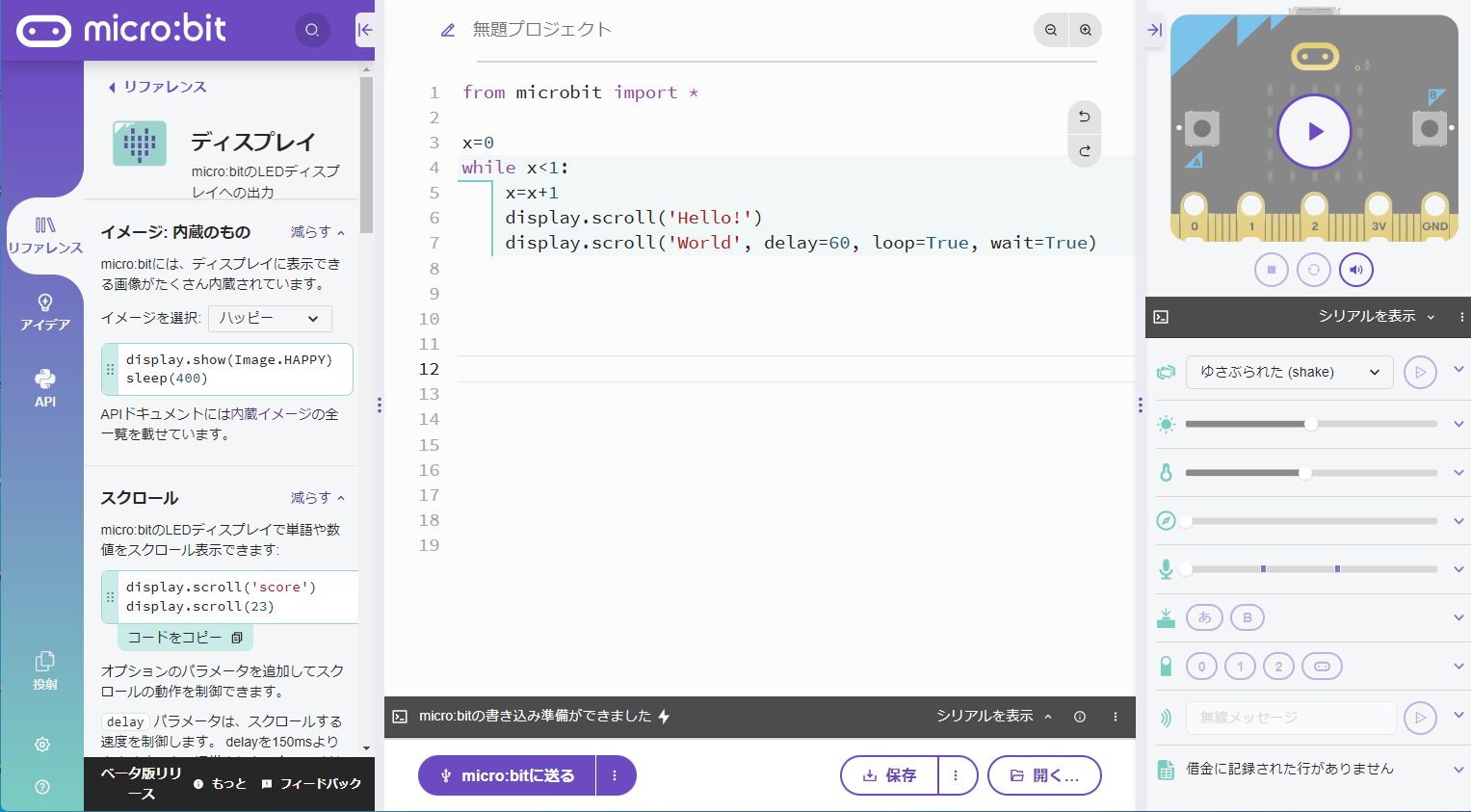Click the right-side button B on the simulator board
1471x812 pixels.
1430,128
